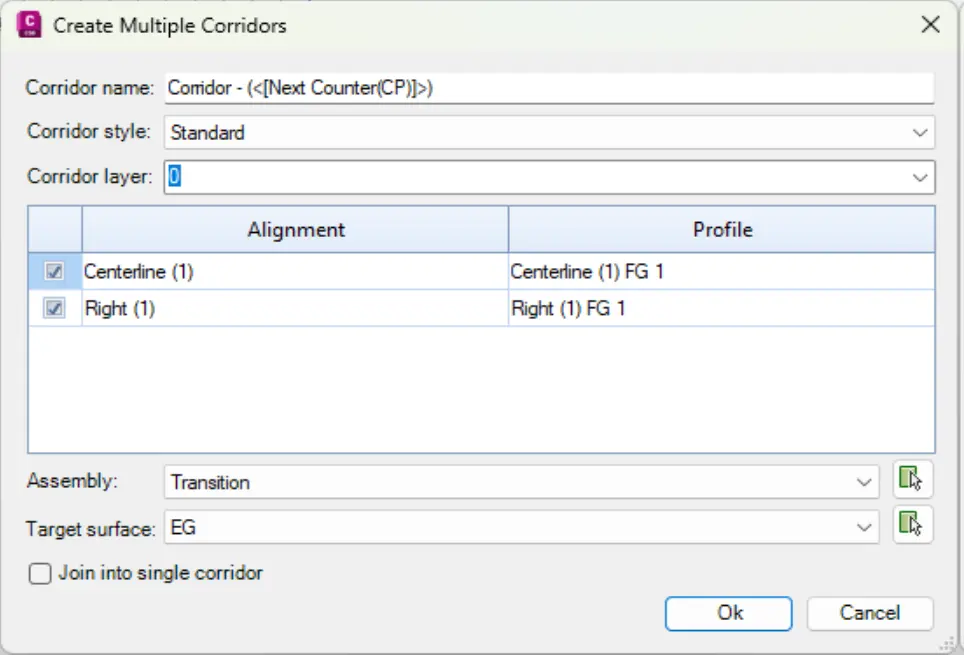The width and height of the screenshot is (964, 656).
Task: Expand the Corridor layer dropdown
Action: (919, 177)
